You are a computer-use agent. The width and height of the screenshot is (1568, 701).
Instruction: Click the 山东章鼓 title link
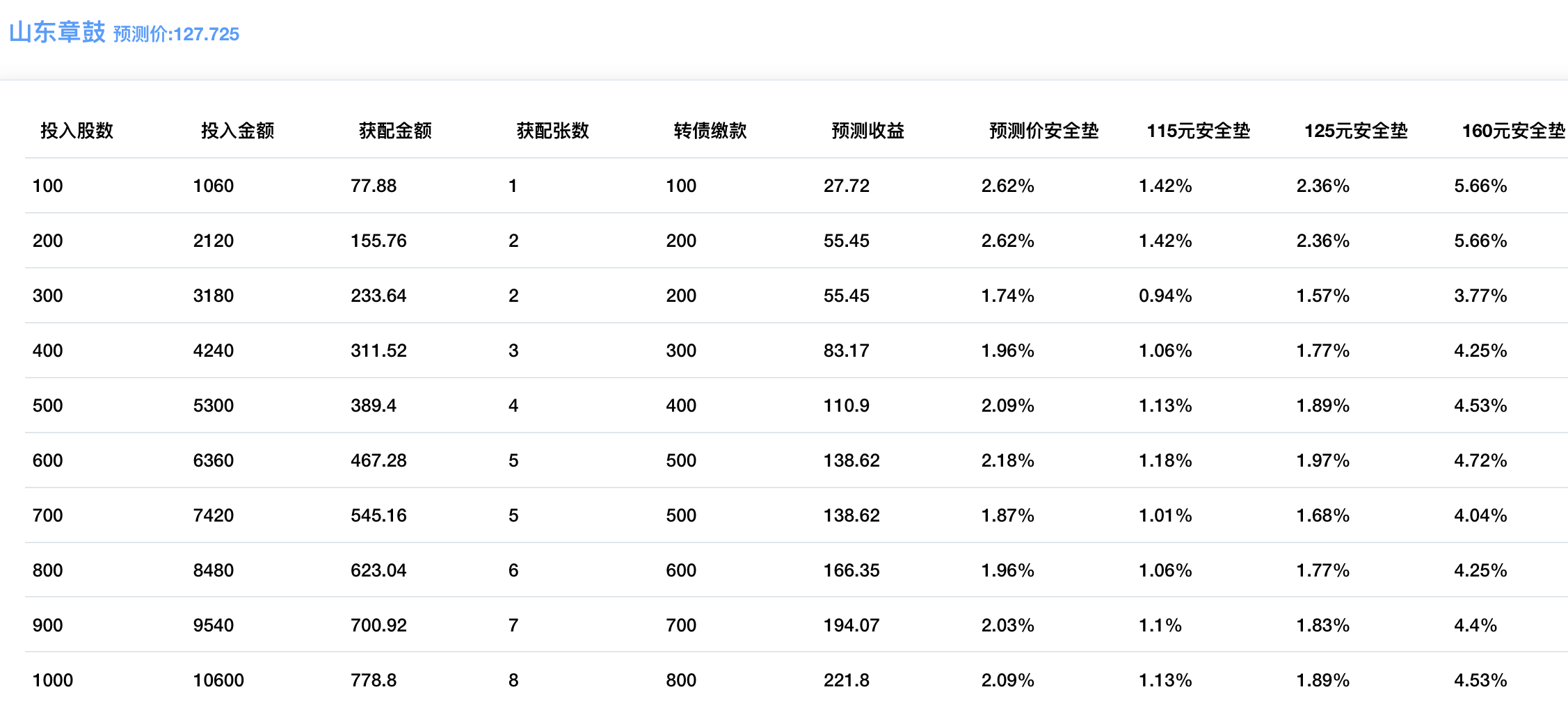[57, 32]
